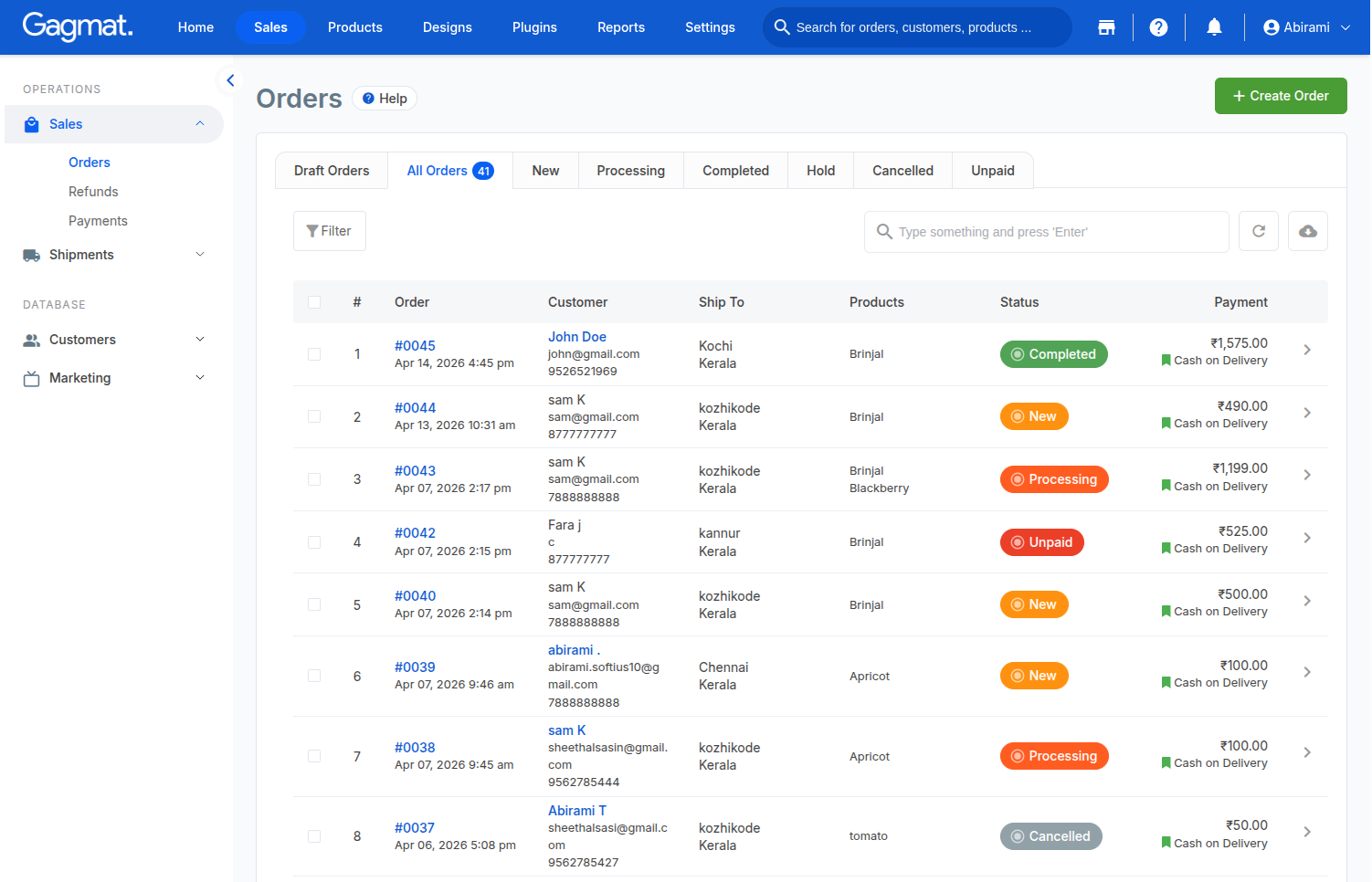Viewport: 1372px width, 882px height.
Task: Switch to the Unpaid tab
Action: pyautogui.click(x=993, y=171)
